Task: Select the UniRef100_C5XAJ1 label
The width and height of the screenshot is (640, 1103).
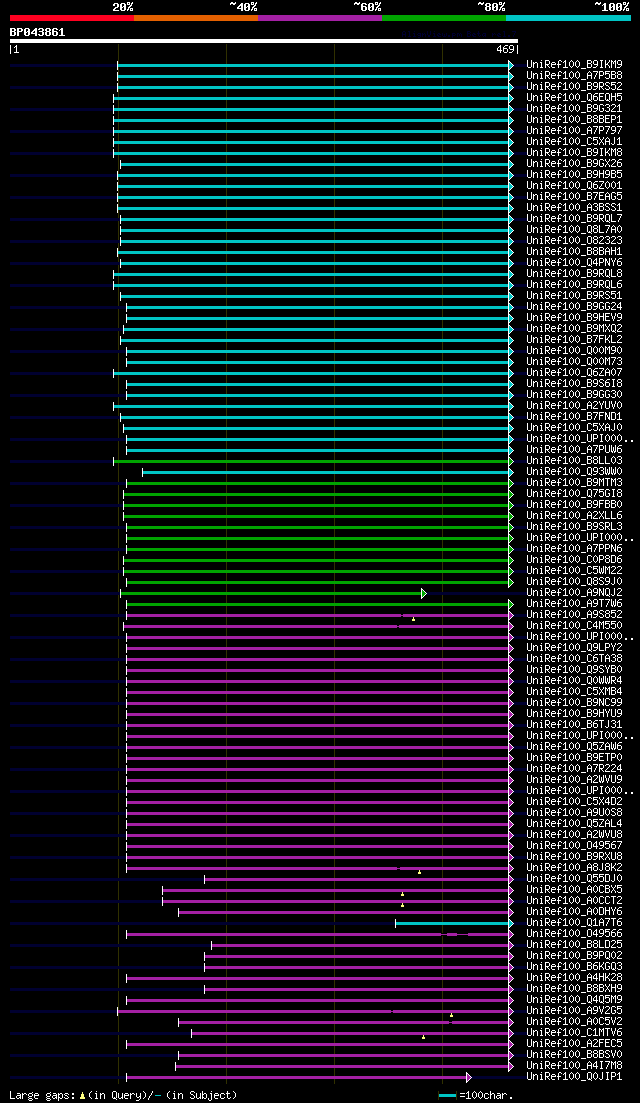Action: tap(574, 141)
